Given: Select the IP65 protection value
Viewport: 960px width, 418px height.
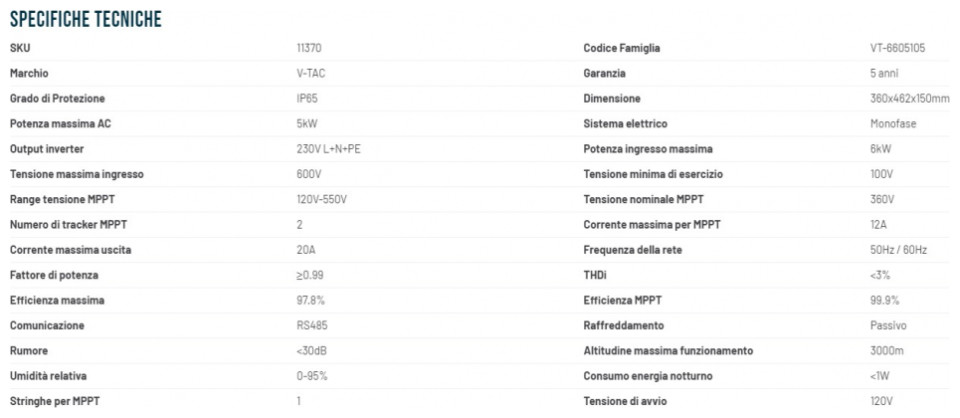Looking at the screenshot, I should pos(307,99).
